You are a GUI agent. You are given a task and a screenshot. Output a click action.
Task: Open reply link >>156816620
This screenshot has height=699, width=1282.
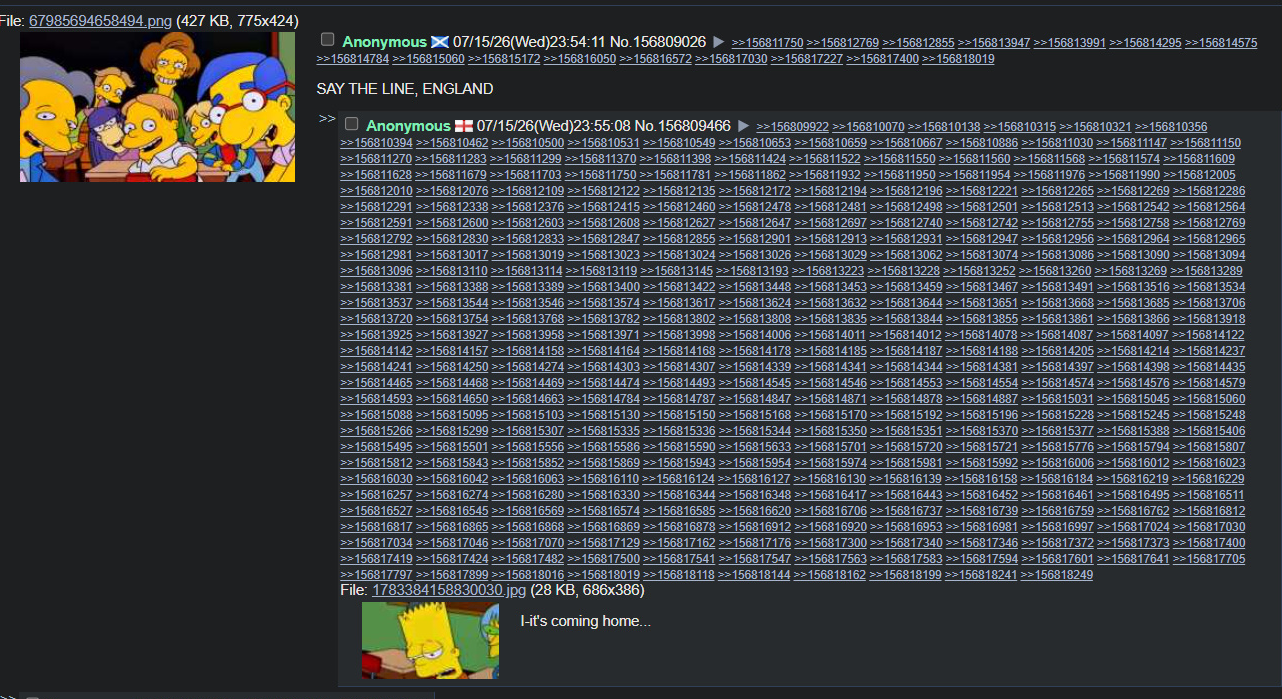755,511
